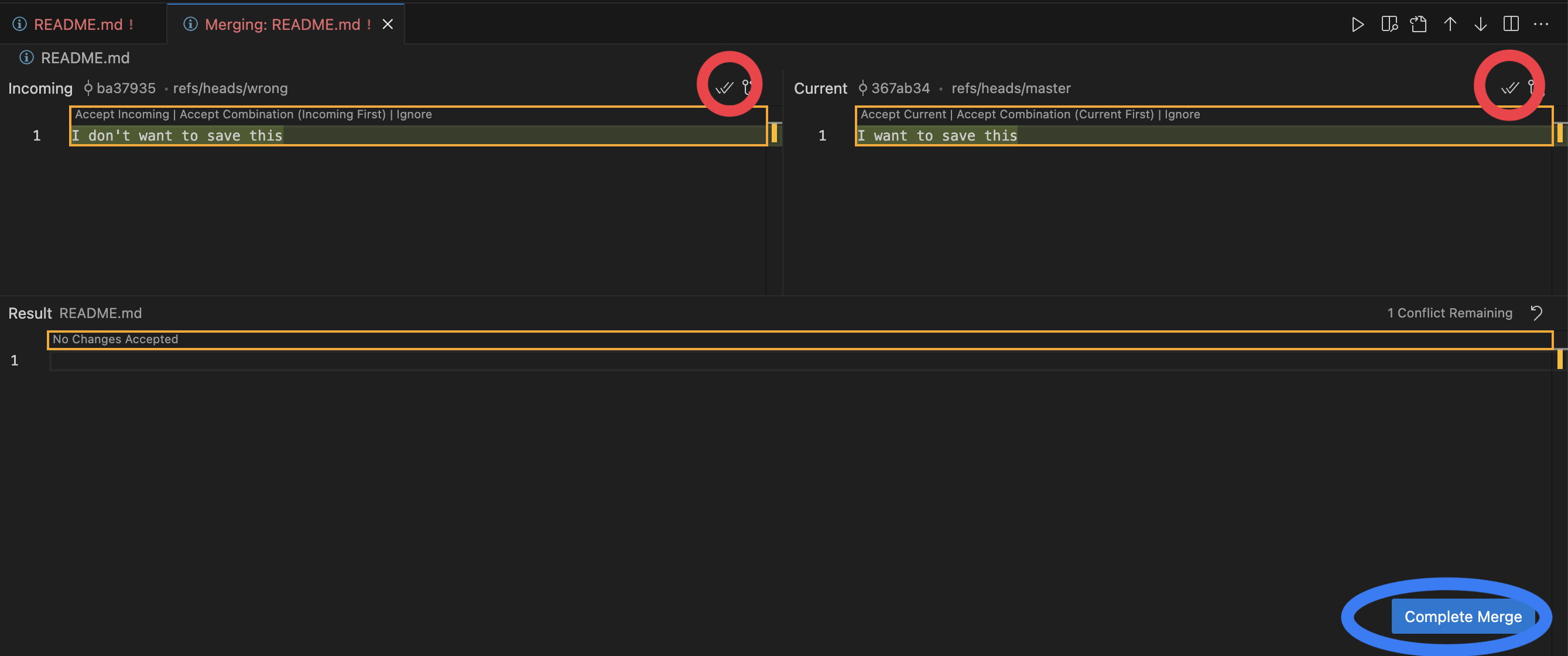Choose Accept Combination (Current First)

tap(1055, 114)
